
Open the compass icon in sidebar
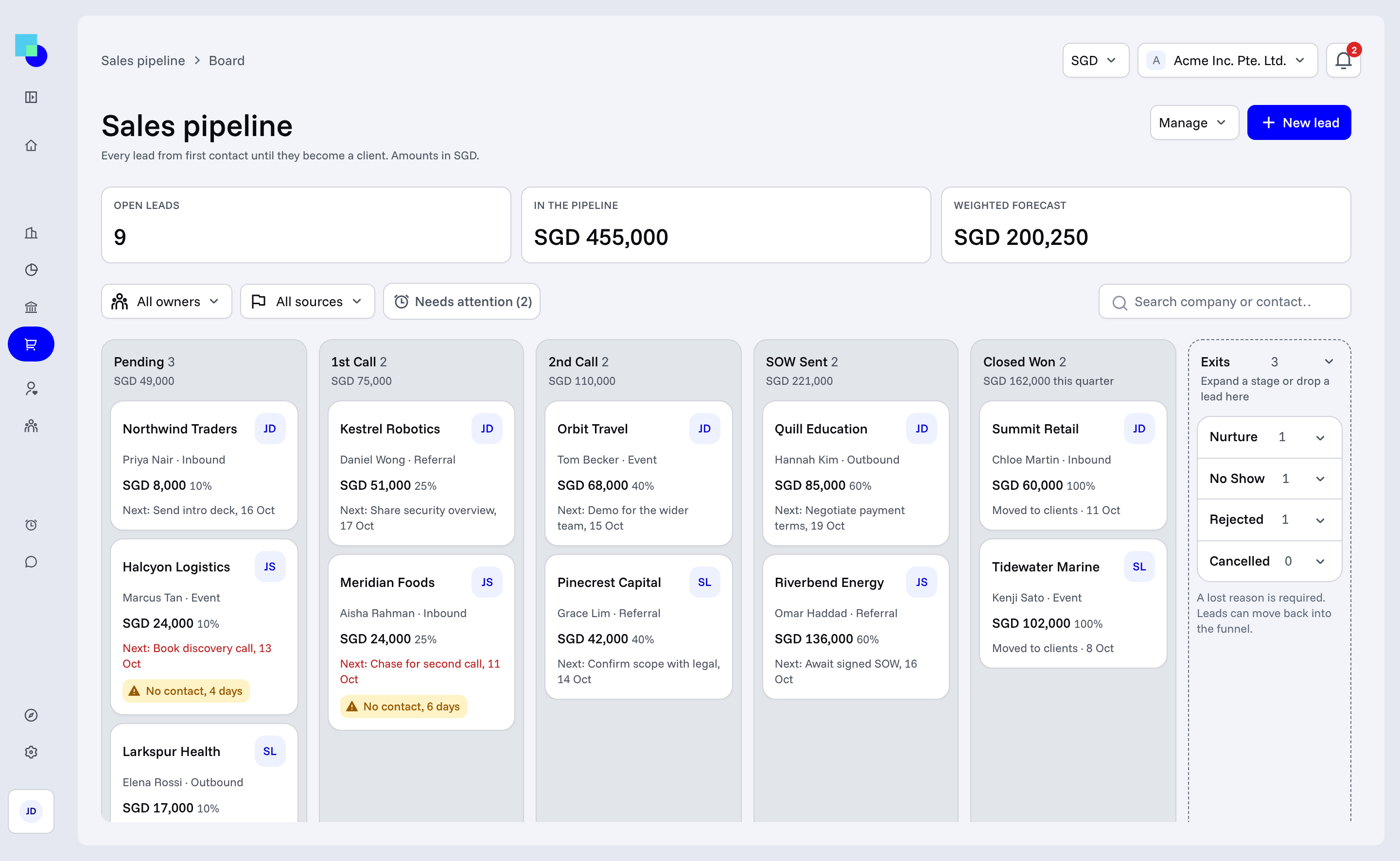coord(31,715)
